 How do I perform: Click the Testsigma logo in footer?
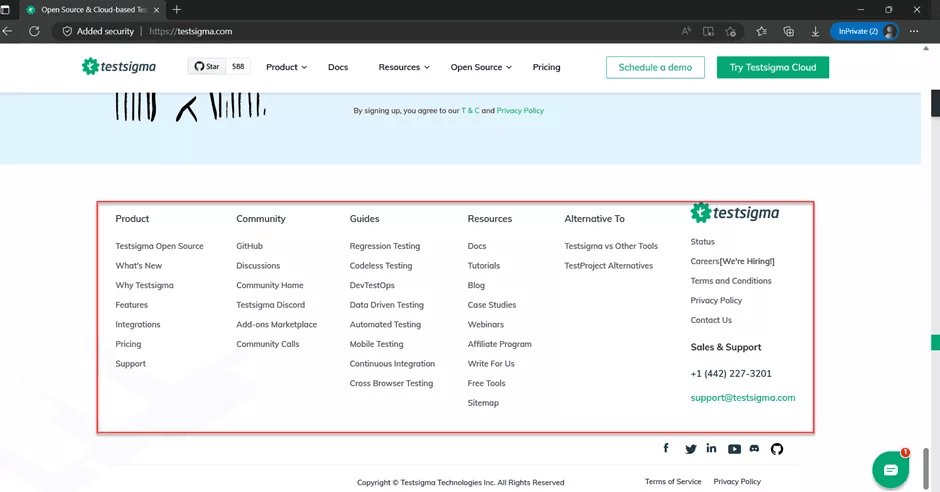coord(734,213)
